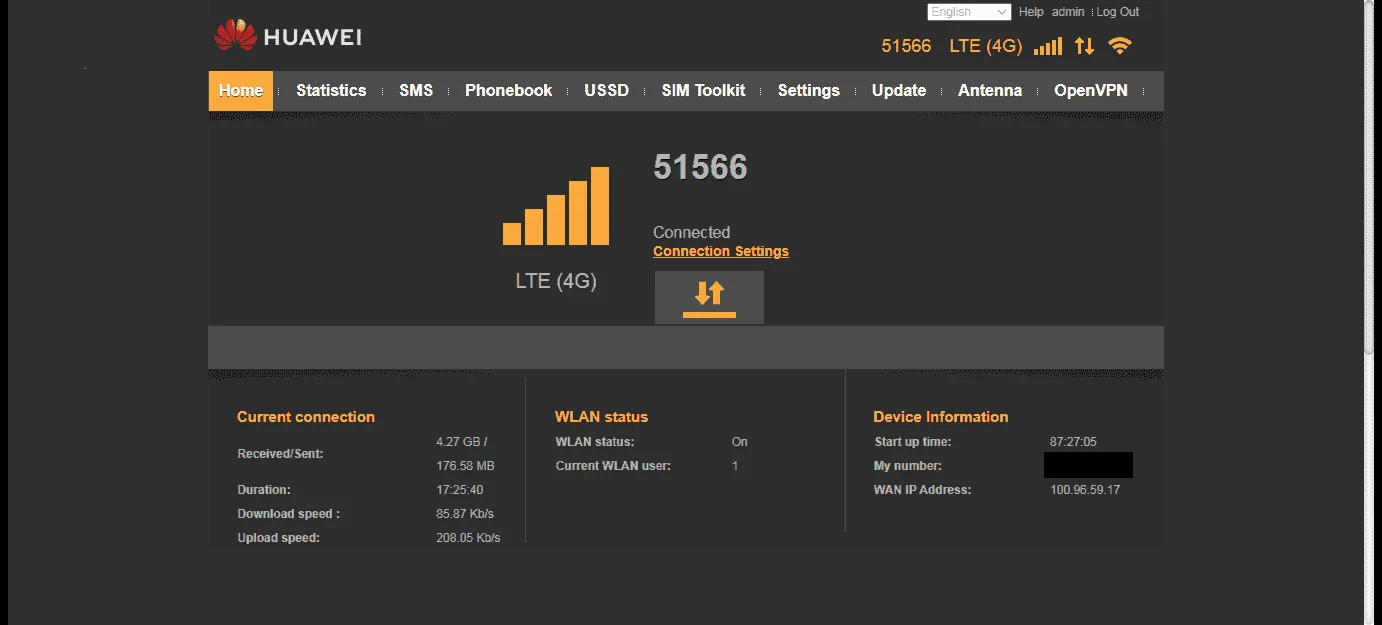Viewport: 1382px width, 625px height.
Task: Click the LTE (4G) label under signal bars
Action: pyautogui.click(x=556, y=281)
